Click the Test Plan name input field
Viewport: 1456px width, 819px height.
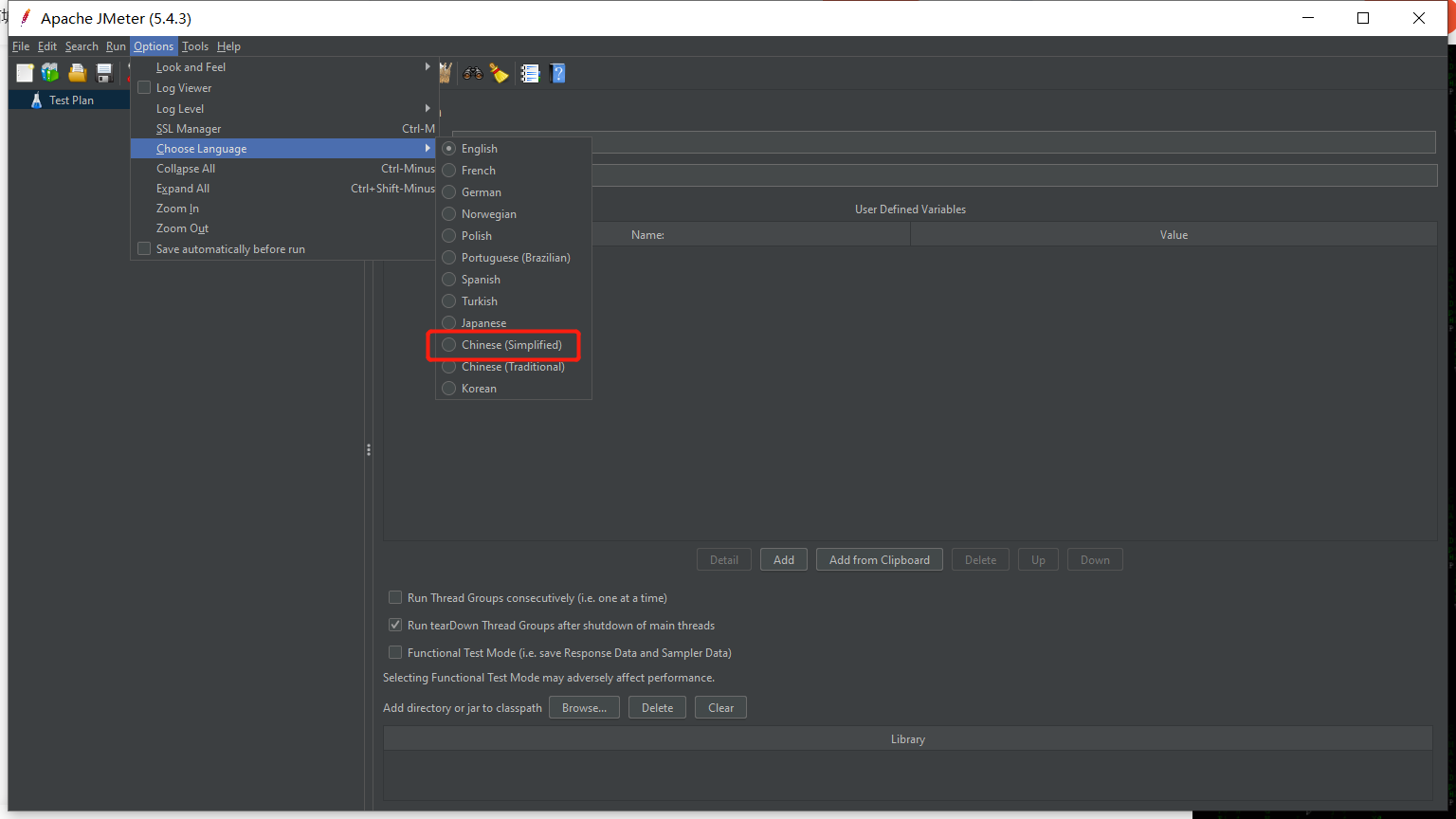(x=943, y=142)
